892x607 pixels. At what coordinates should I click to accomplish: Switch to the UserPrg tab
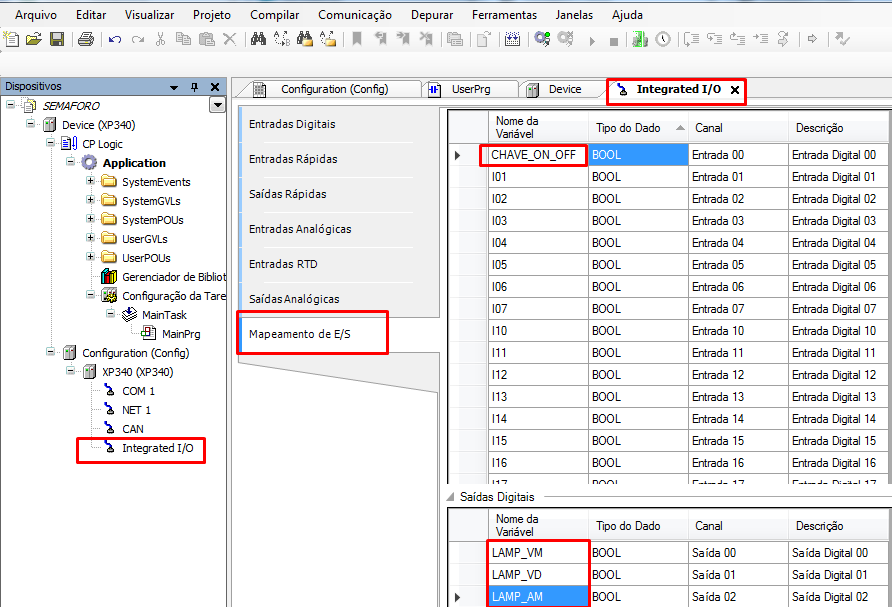[x=470, y=89]
